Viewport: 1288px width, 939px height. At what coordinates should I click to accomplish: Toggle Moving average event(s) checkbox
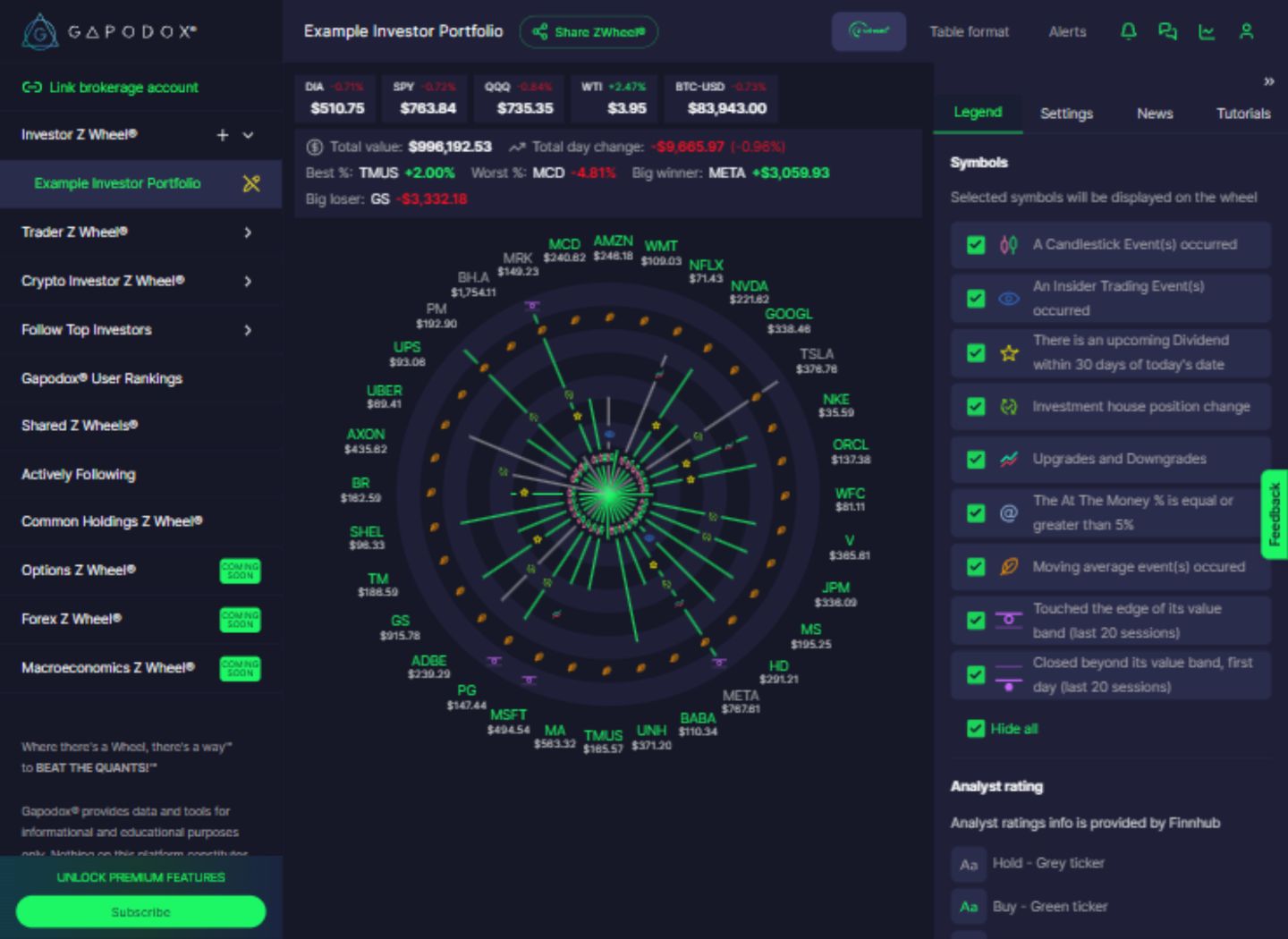tap(976, 567)
